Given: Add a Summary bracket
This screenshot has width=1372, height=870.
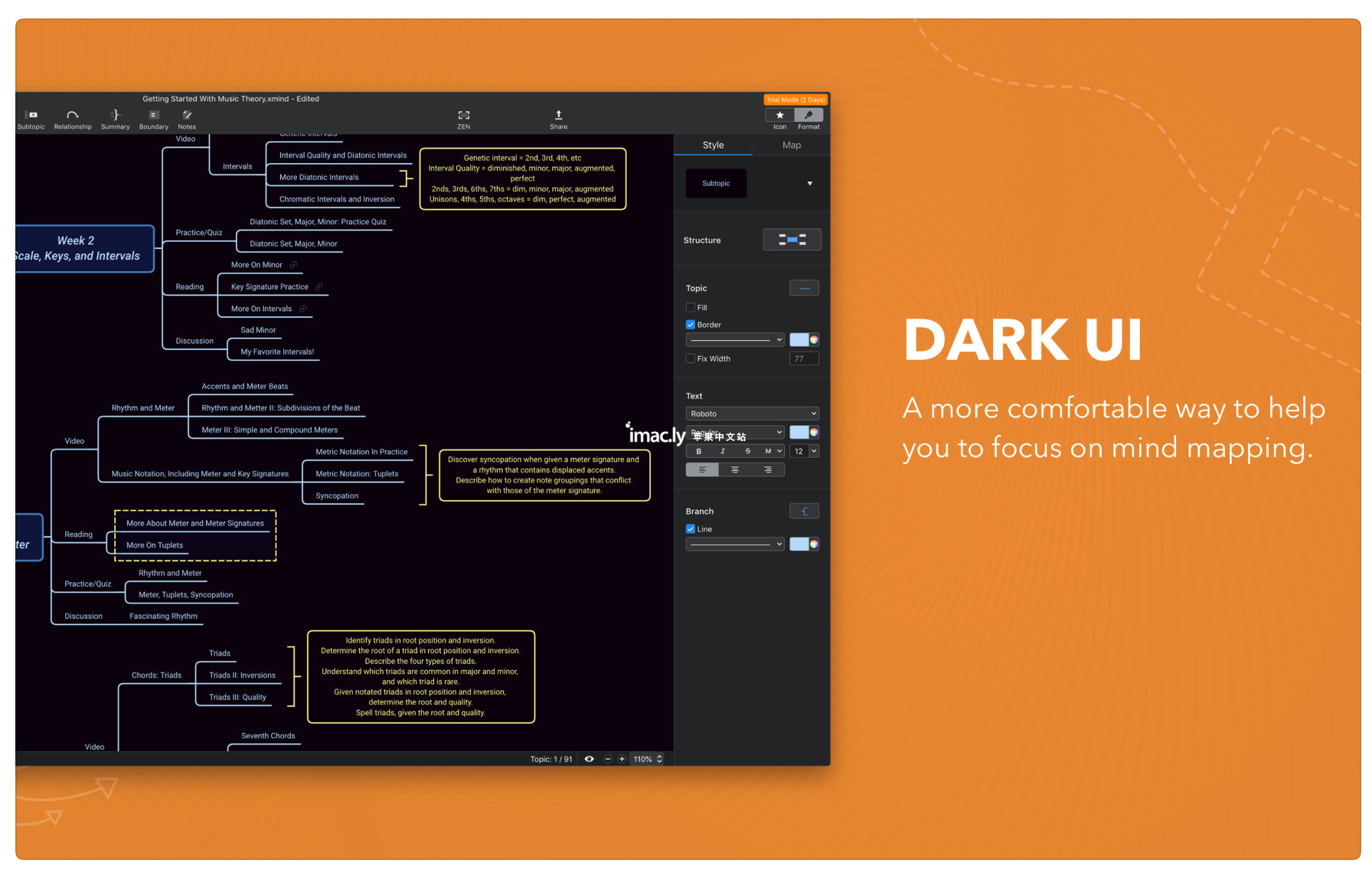Looking at the screenshot, I should click(x=116, y=119).
